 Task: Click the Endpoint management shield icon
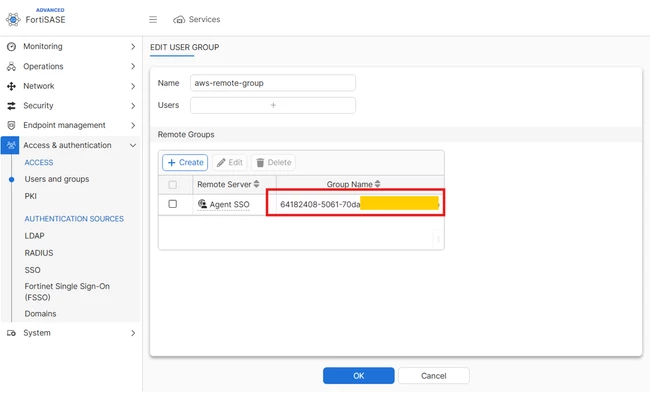[12, 125]
